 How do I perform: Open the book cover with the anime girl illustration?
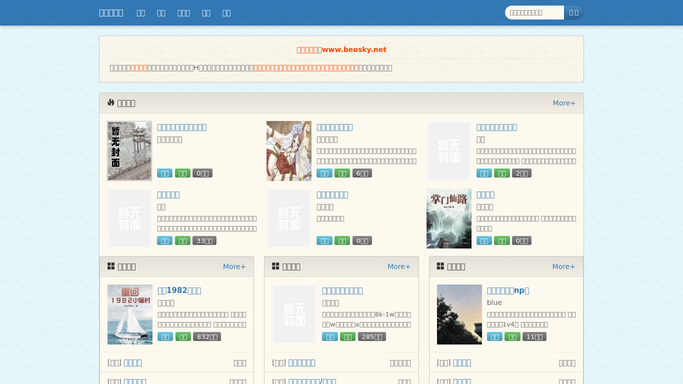[x=289, y=151]
